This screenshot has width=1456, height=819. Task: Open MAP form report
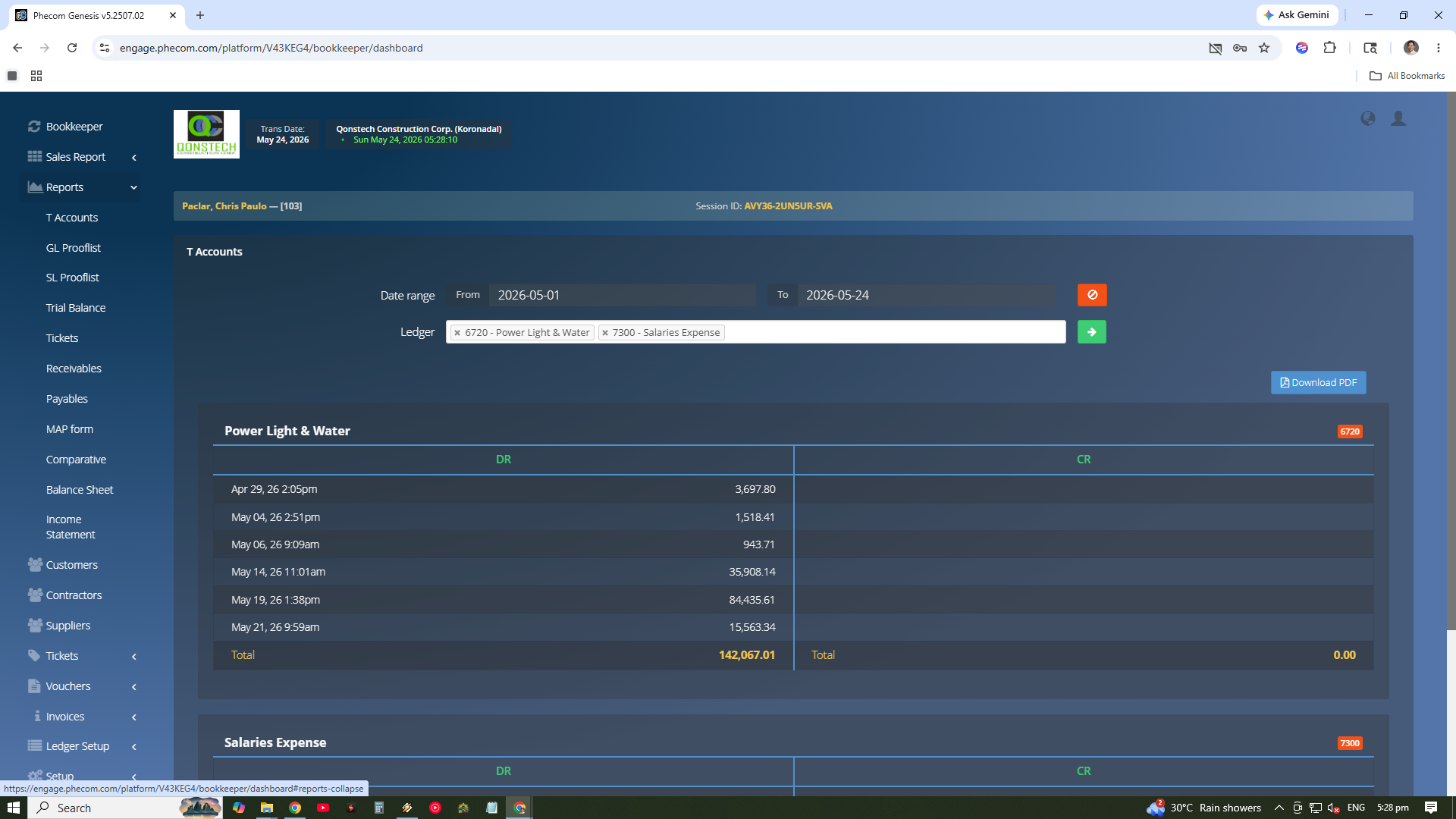(x=70, y=429)
